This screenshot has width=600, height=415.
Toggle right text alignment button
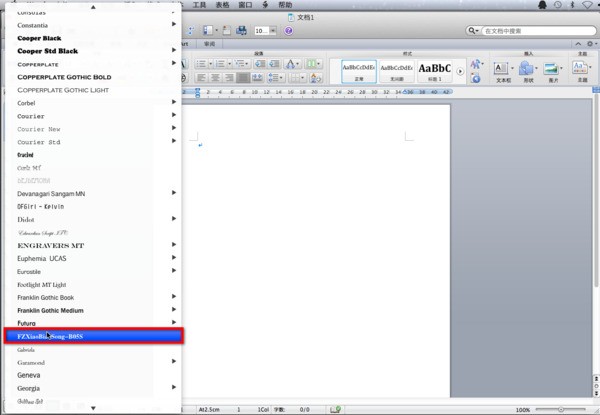[229, 78]
